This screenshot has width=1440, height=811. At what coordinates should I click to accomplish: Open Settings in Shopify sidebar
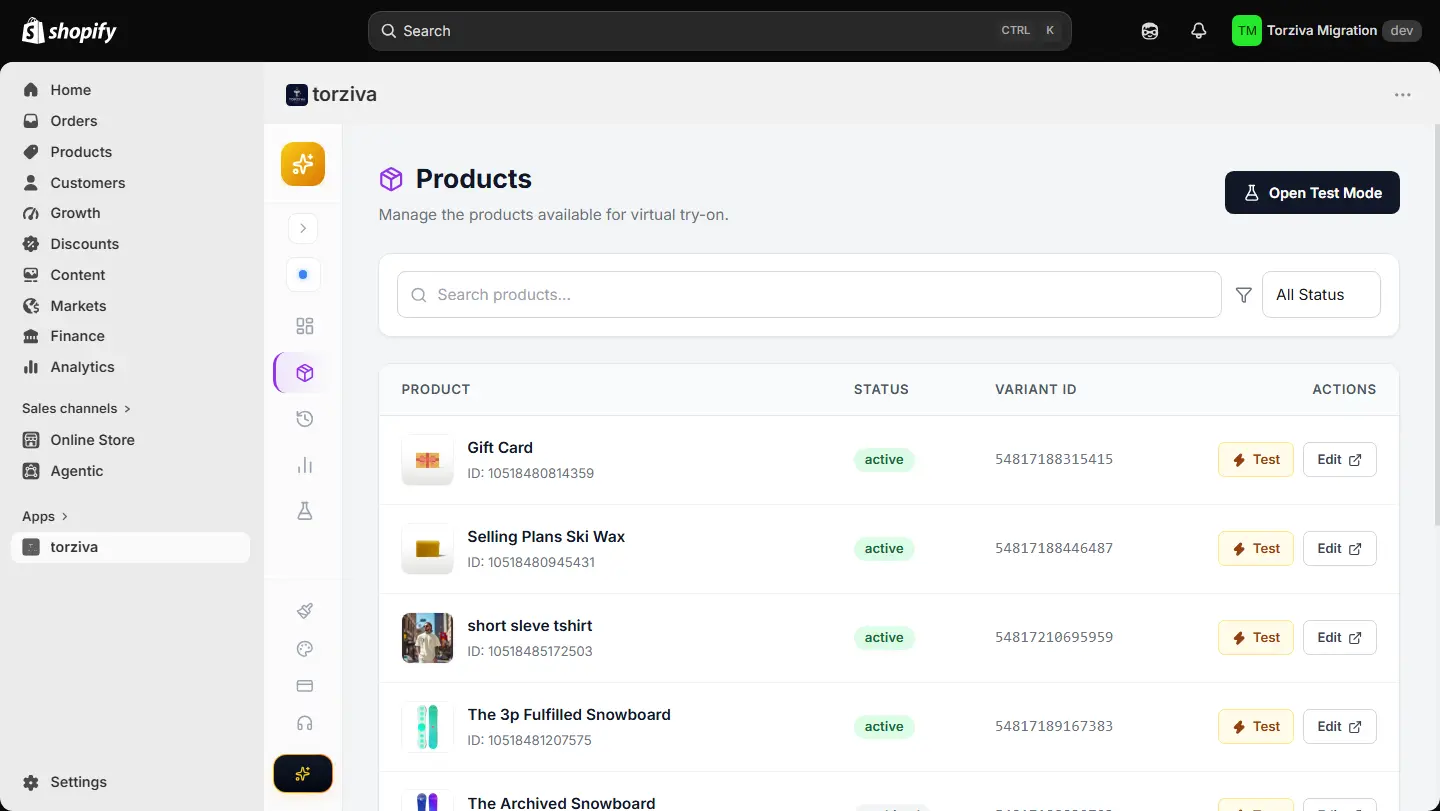click(131, 782)
